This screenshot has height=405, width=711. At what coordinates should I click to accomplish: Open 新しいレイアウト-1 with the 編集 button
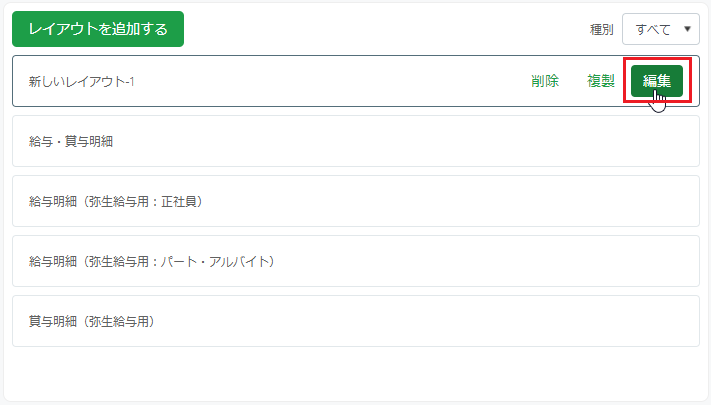tap(657, 81)
